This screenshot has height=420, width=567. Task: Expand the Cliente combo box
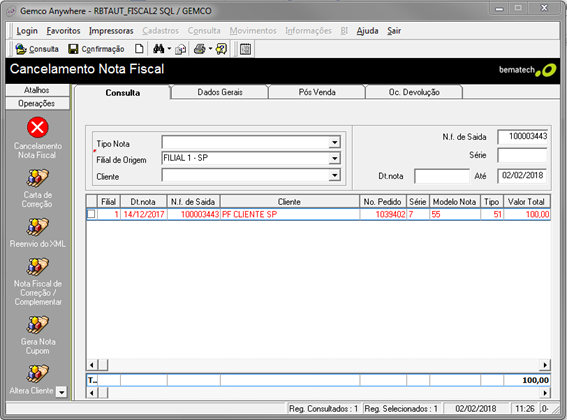click(x=335, y=175)
